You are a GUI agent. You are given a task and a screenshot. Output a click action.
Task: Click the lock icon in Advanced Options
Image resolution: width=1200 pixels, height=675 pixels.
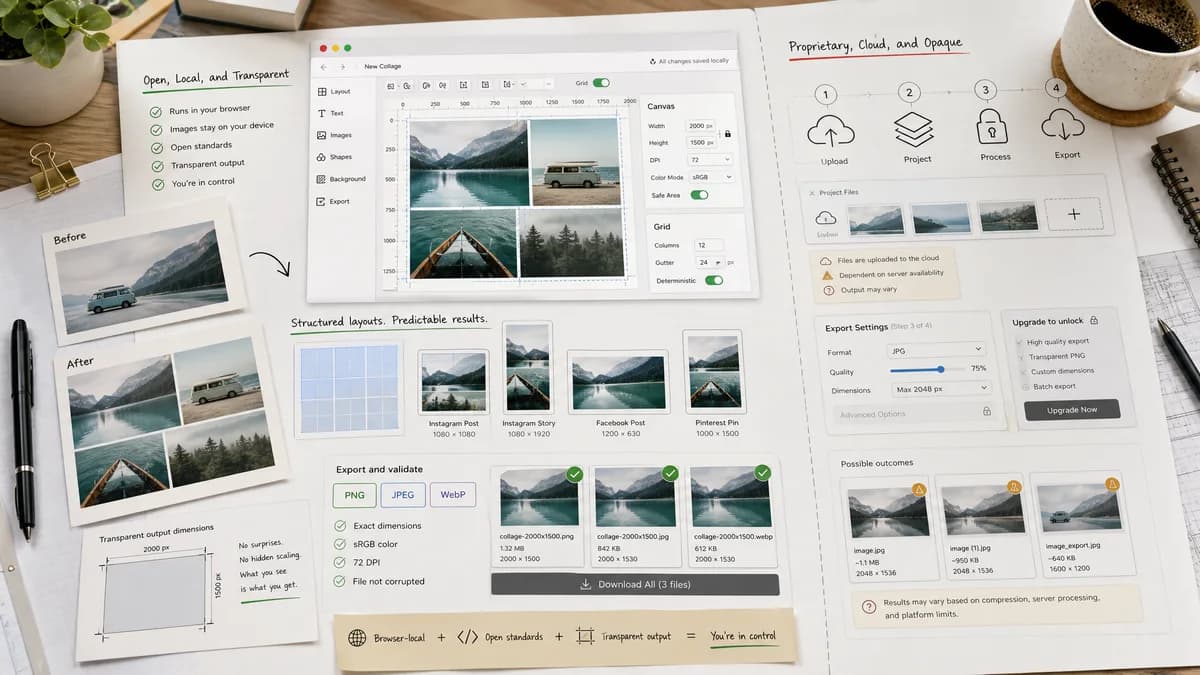coord(986,411)
